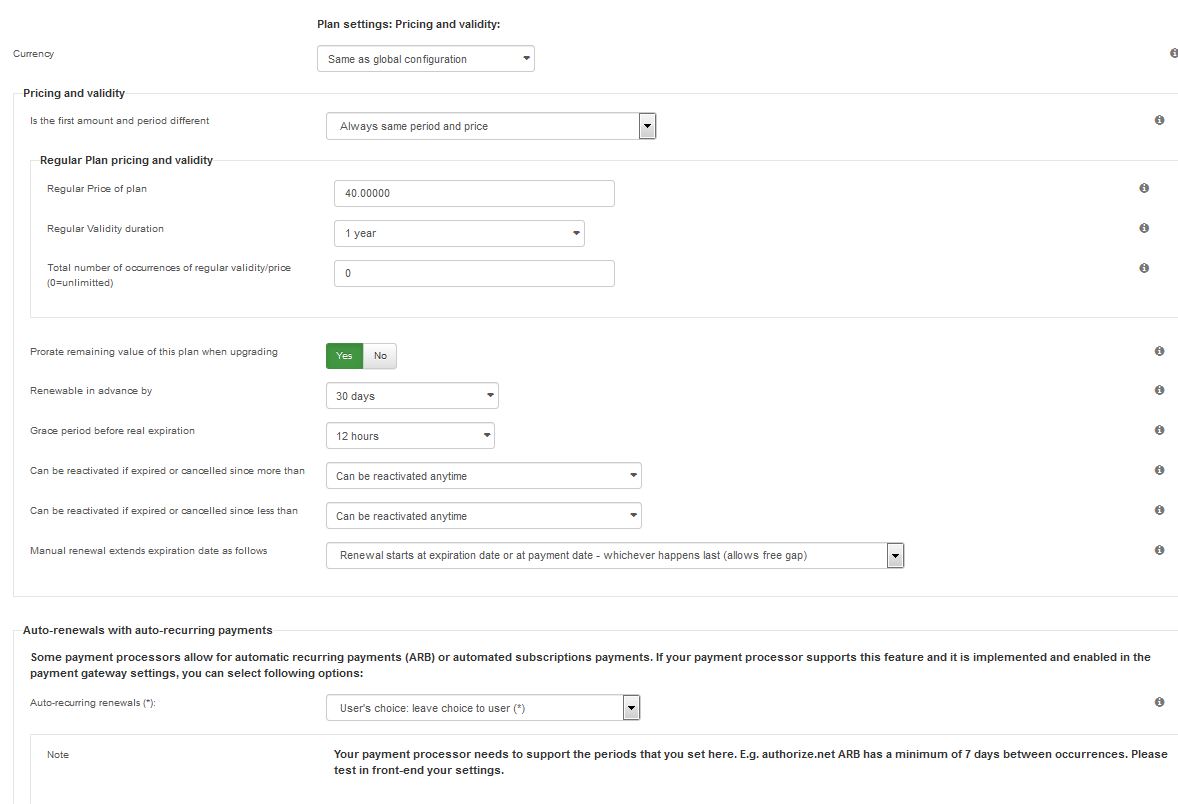This screenshot has width=1178, height=804.
Task: Click the 'Note' label
Action: [x=58, y=754]
